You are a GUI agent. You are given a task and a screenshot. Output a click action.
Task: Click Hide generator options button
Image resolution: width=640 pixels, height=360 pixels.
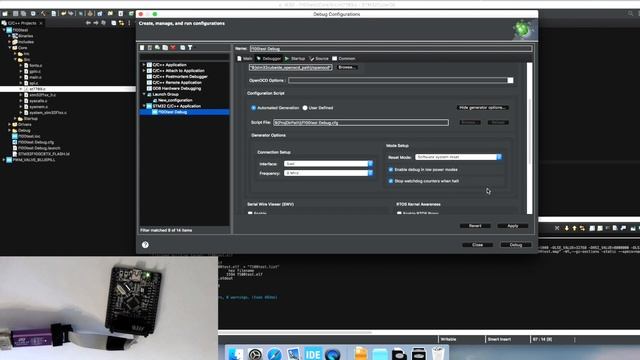482,108
